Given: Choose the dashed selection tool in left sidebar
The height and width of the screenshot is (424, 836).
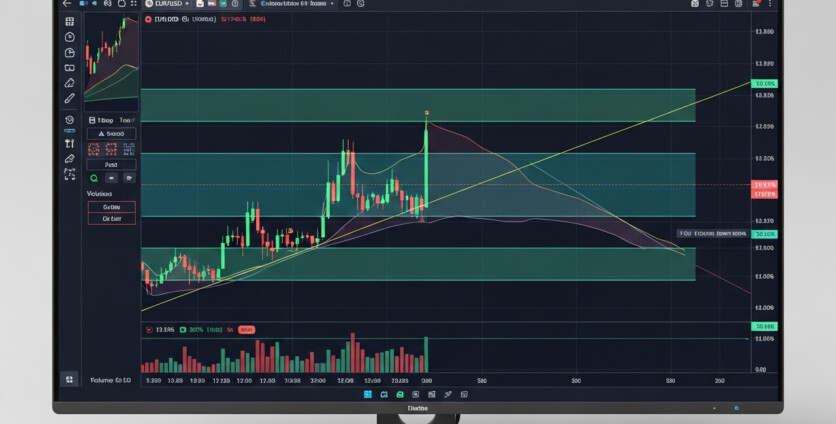Looking at the screenshot, I should [69, 174].
